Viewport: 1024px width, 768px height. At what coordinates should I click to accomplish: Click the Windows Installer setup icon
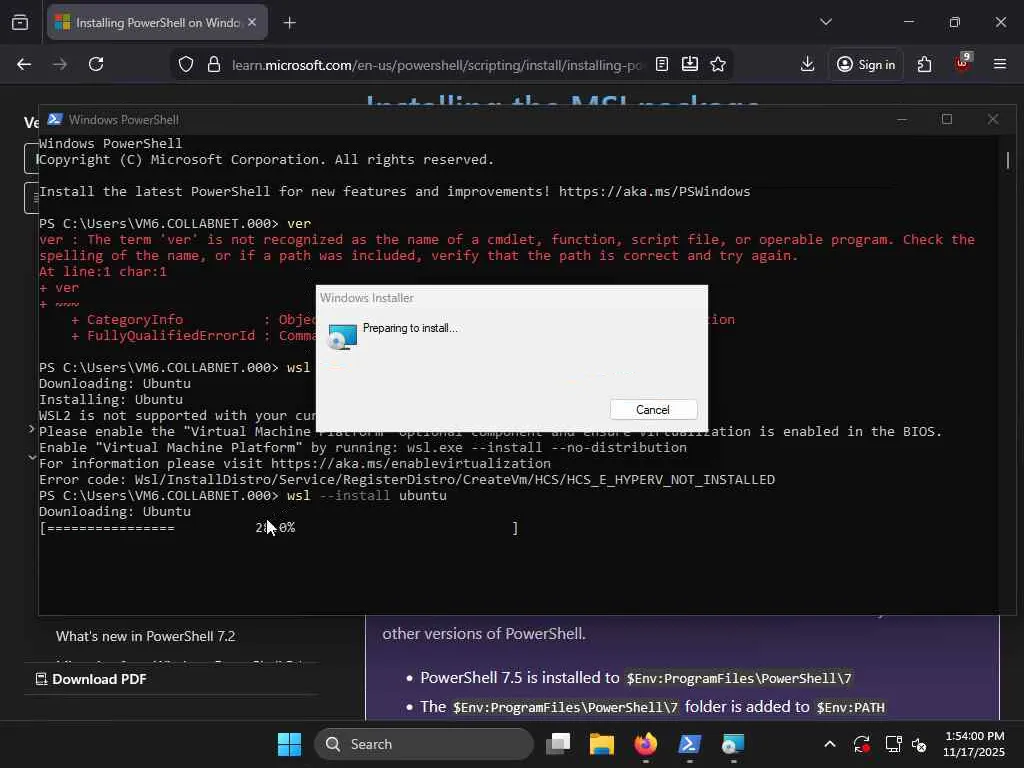(342, 336)
